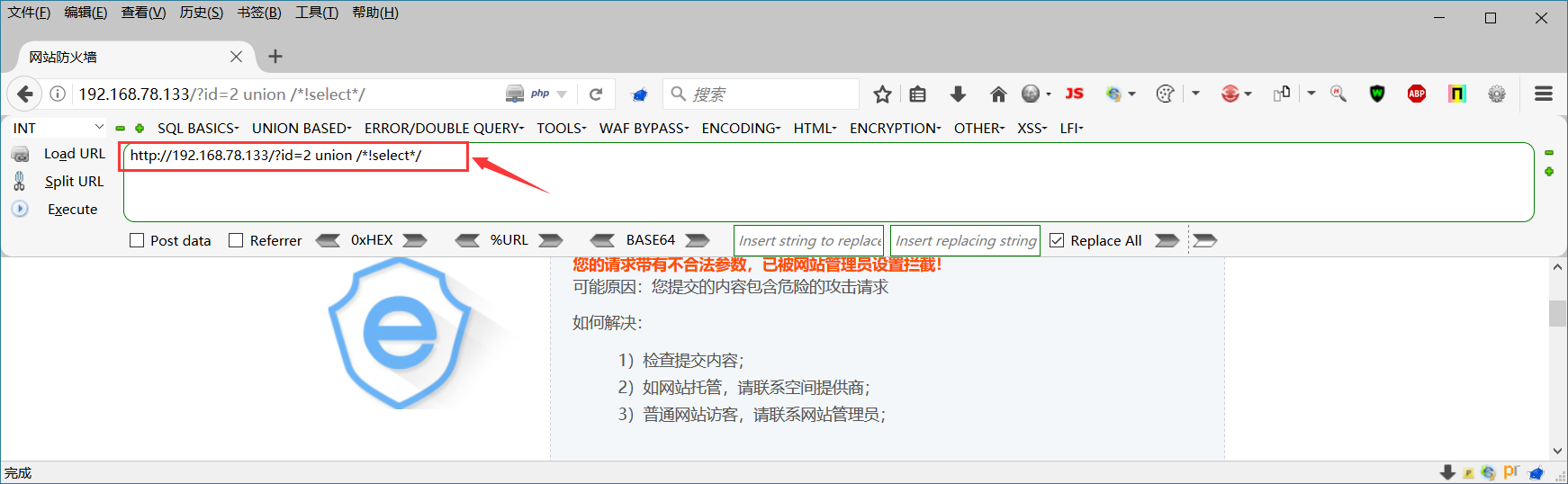
Task: Close the 网站防火墙 tab
Action: 236,57
